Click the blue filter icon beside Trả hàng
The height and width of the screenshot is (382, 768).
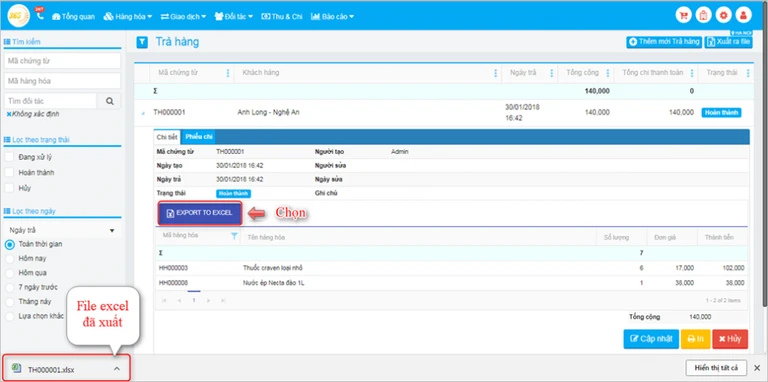tap(142, 43)
